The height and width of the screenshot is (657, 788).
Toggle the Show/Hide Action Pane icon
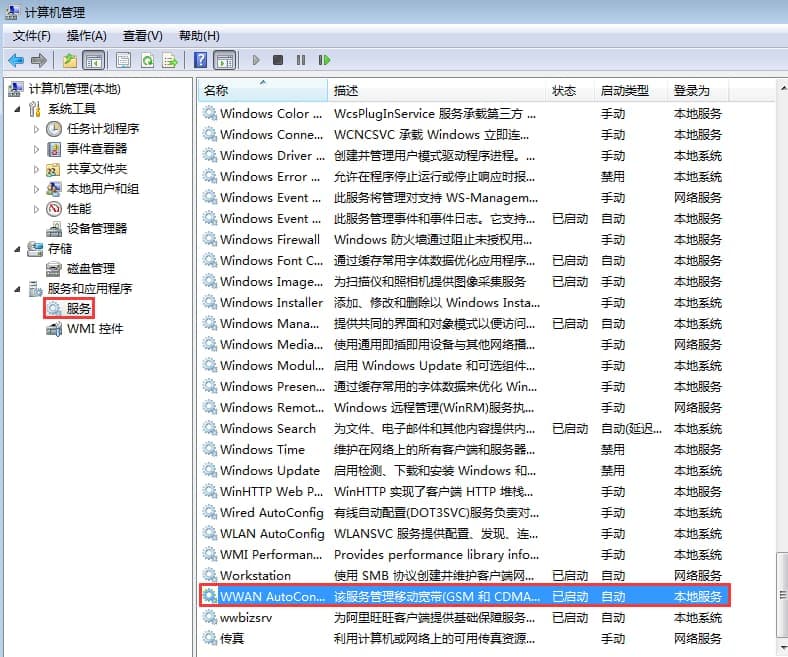click(x=225, y=60)
